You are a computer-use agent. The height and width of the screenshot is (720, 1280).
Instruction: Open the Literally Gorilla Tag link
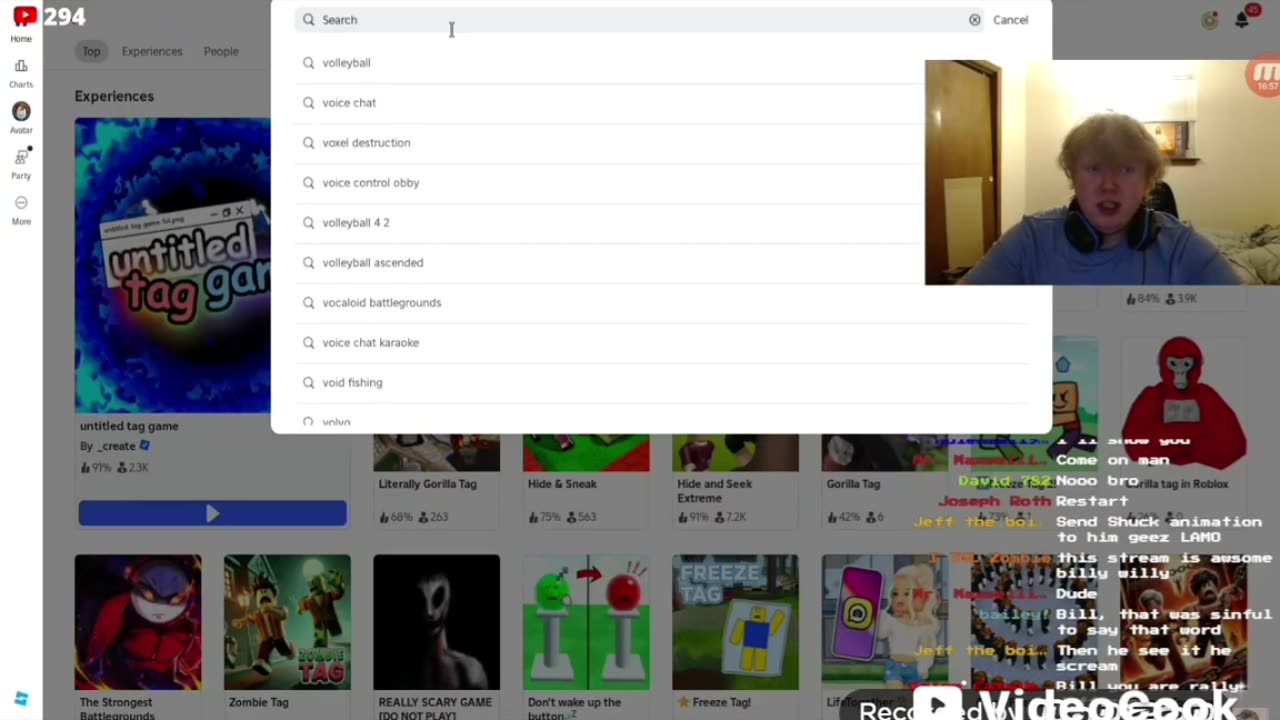pos(427,484)
